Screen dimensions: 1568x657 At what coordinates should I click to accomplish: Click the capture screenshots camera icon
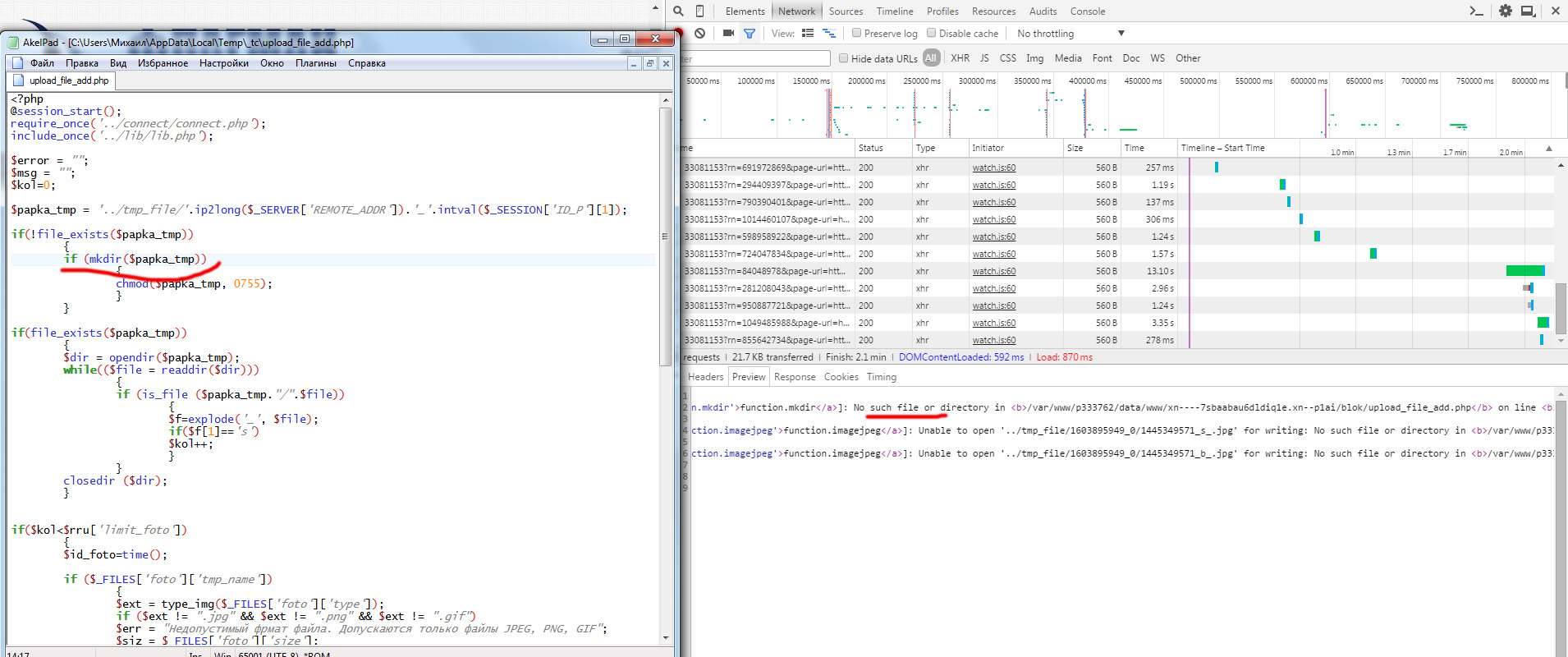(x=728, y=34)
